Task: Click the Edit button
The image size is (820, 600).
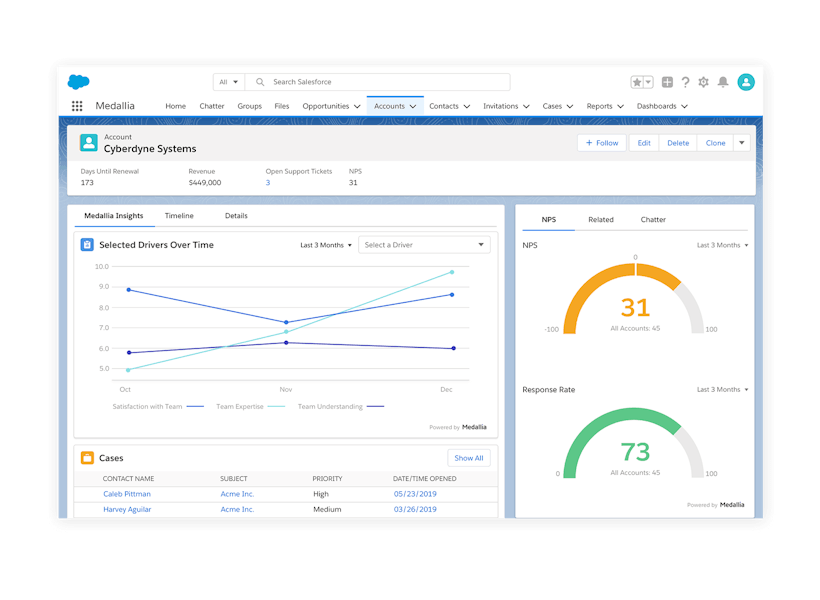Action: (x=644, y=143)
